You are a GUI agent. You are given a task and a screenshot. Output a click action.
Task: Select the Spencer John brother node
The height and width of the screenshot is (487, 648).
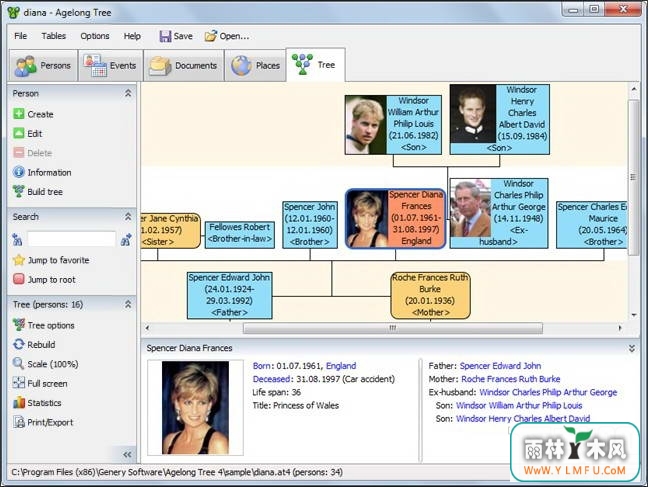[x=310, y=224]
